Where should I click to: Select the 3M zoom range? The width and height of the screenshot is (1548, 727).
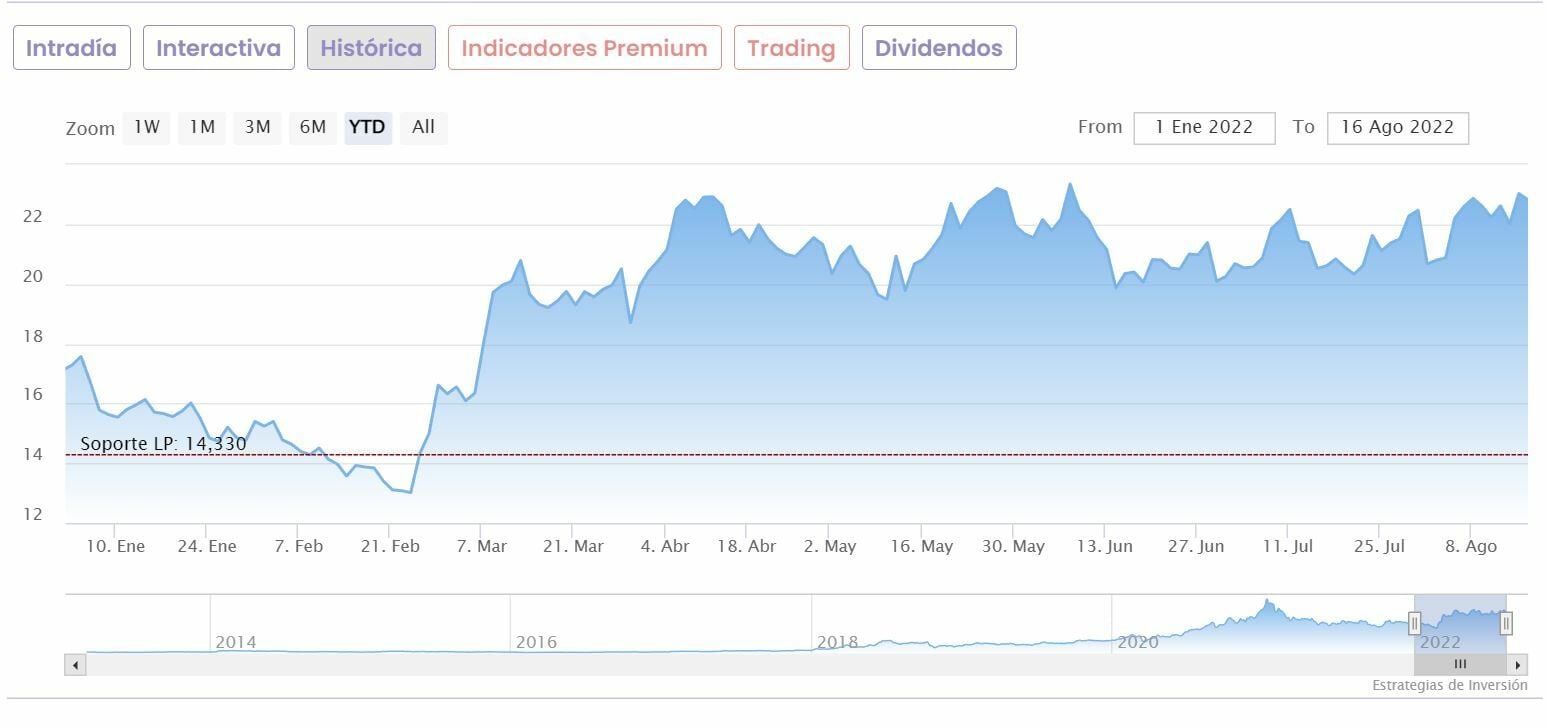pos(258,127)
